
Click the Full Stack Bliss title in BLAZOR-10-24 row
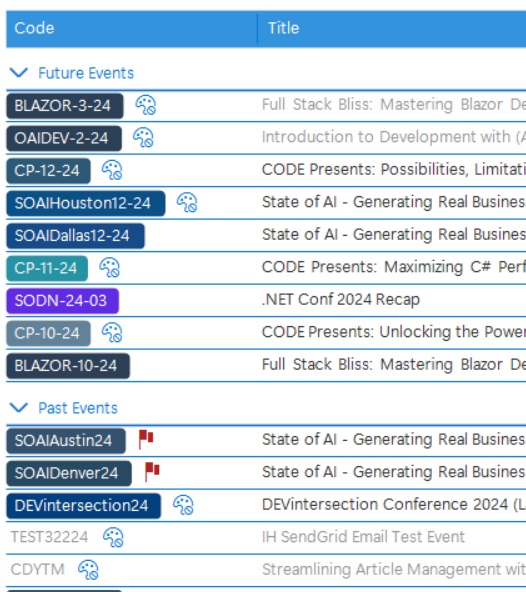(x=393, y=365)
